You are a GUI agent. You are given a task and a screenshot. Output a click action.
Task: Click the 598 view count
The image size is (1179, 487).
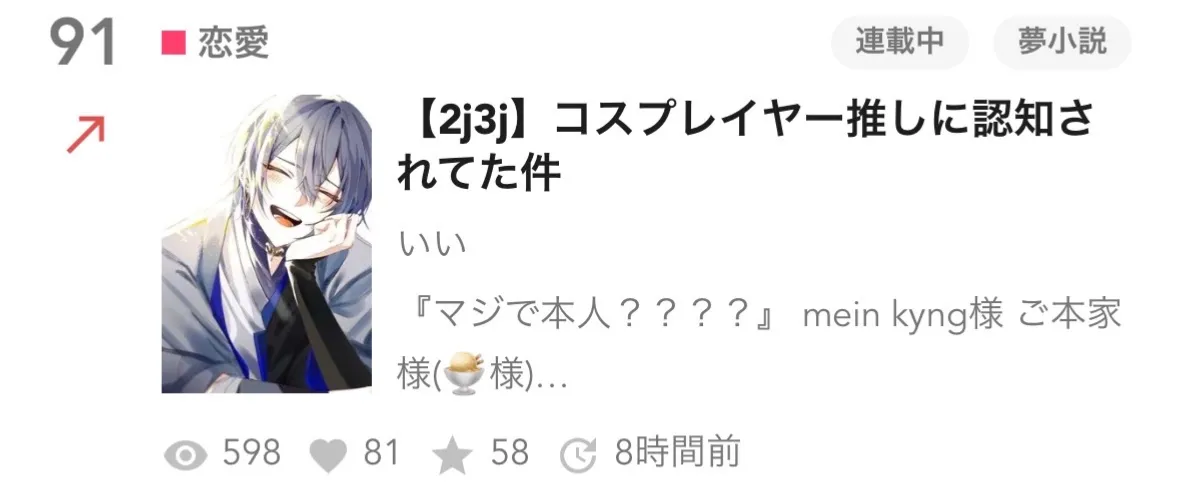(251, 453)
